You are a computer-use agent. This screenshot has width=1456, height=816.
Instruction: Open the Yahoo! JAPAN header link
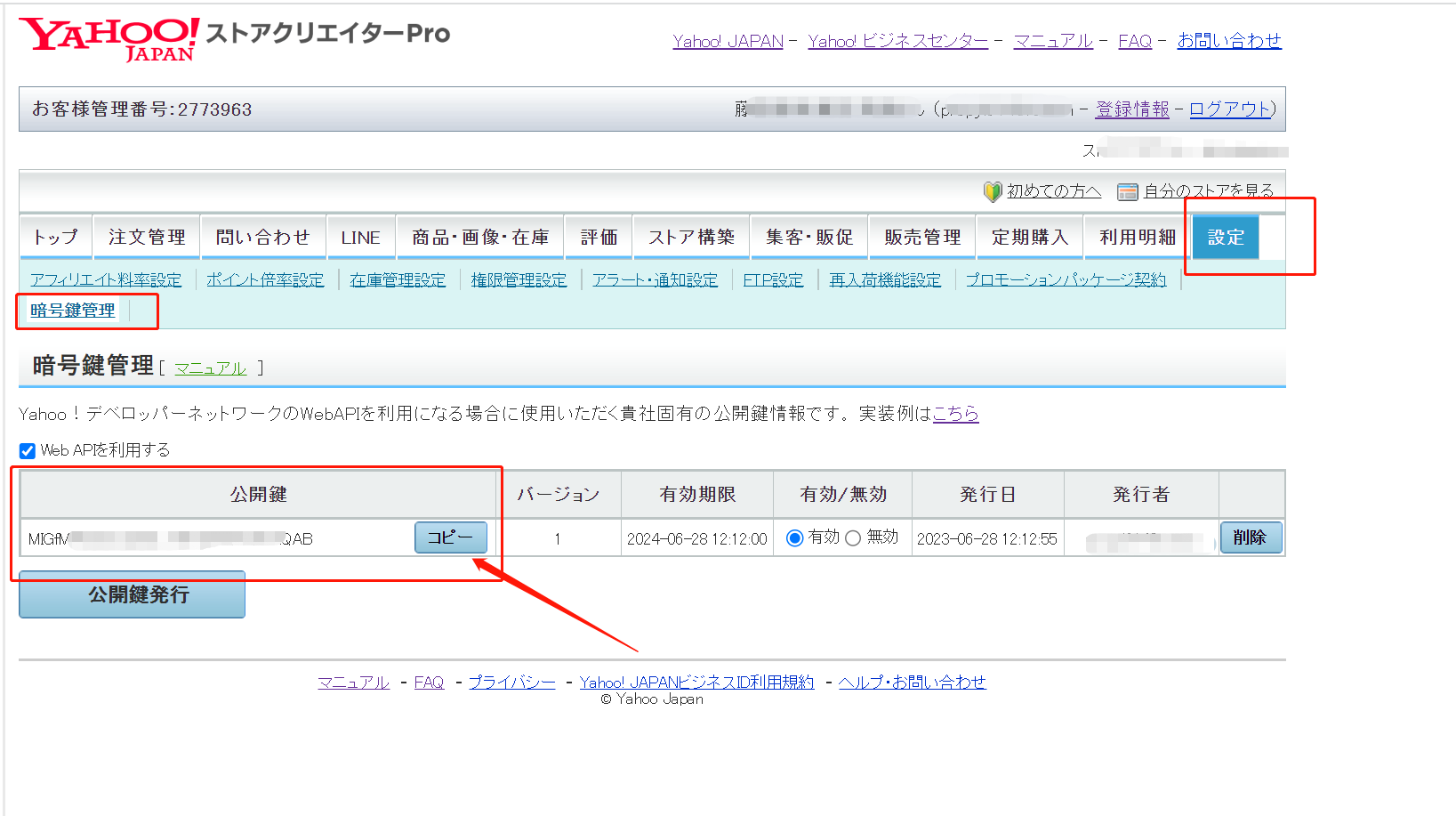click(x=728, y=41)
